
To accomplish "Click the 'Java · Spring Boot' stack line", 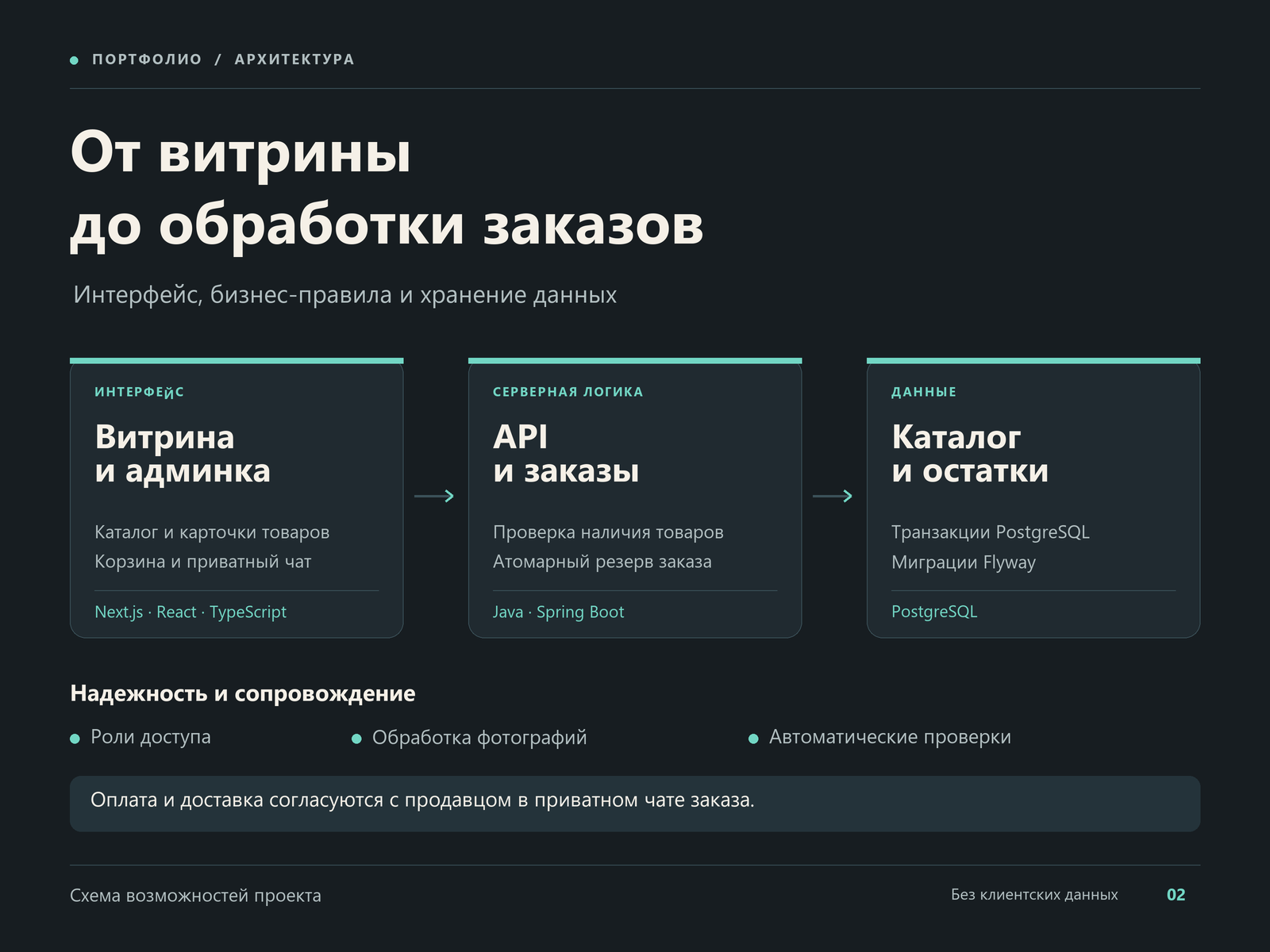I will click(559, 612).
